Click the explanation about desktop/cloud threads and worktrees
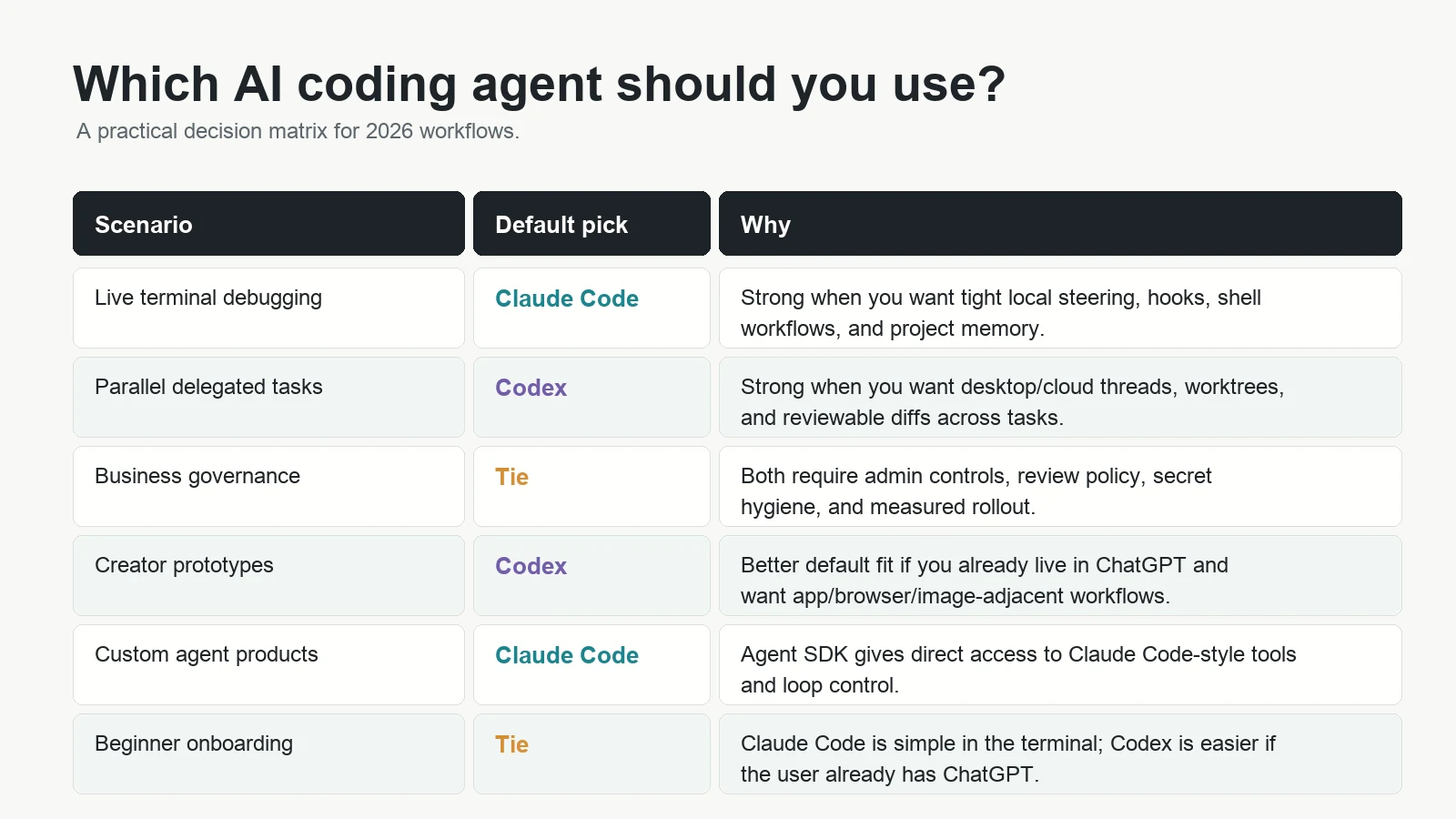The width and height of the screenshot is (1456, 819). pyautogui.click(x=1060, y=398)
